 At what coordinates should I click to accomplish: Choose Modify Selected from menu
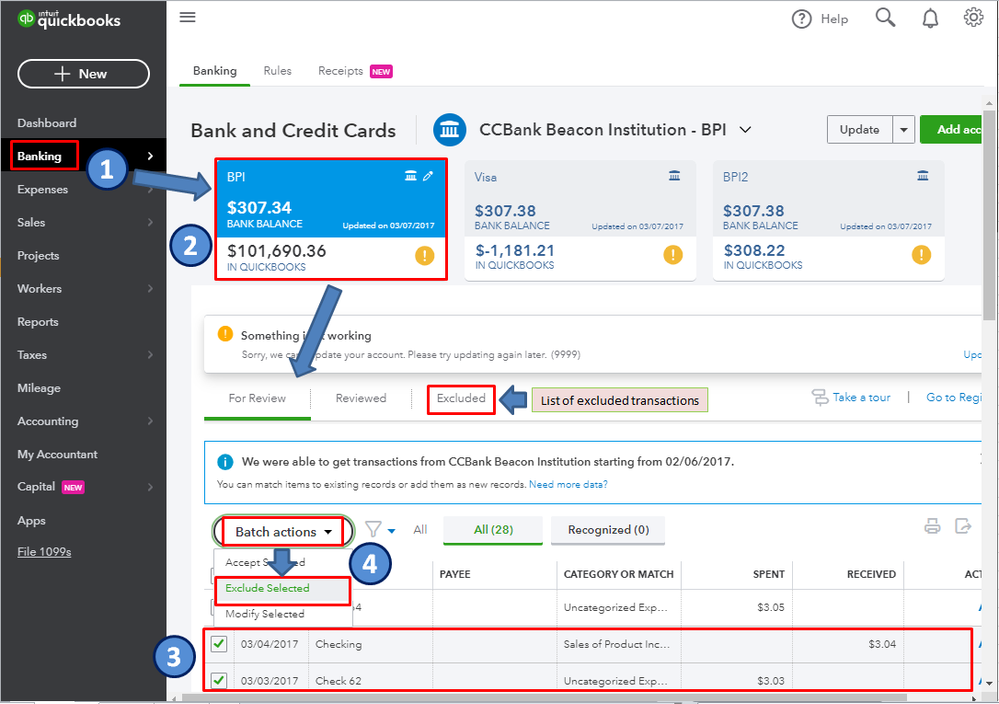coord(264,614)
